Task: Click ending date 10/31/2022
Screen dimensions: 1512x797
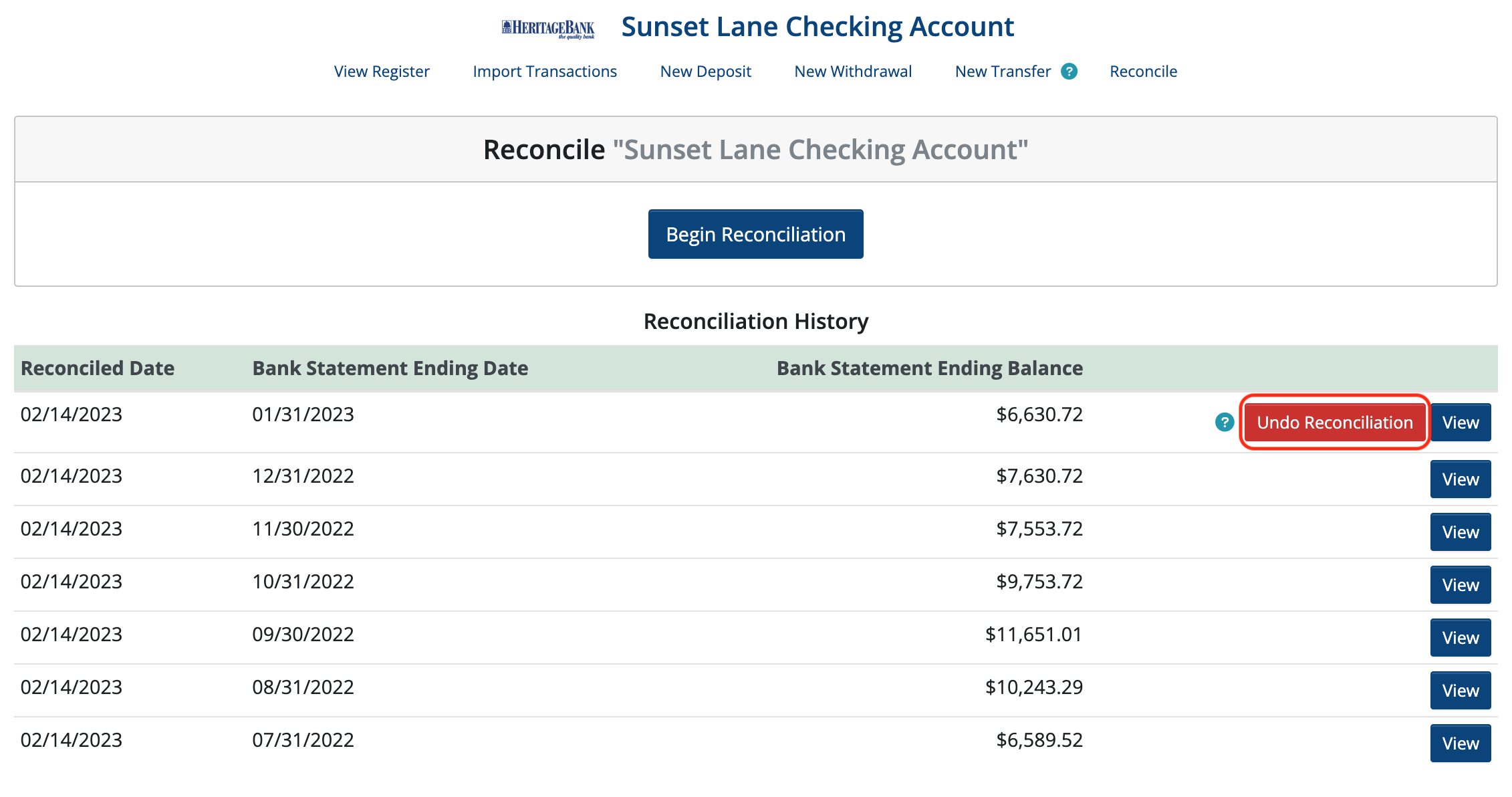Action: tap(303, 582)
